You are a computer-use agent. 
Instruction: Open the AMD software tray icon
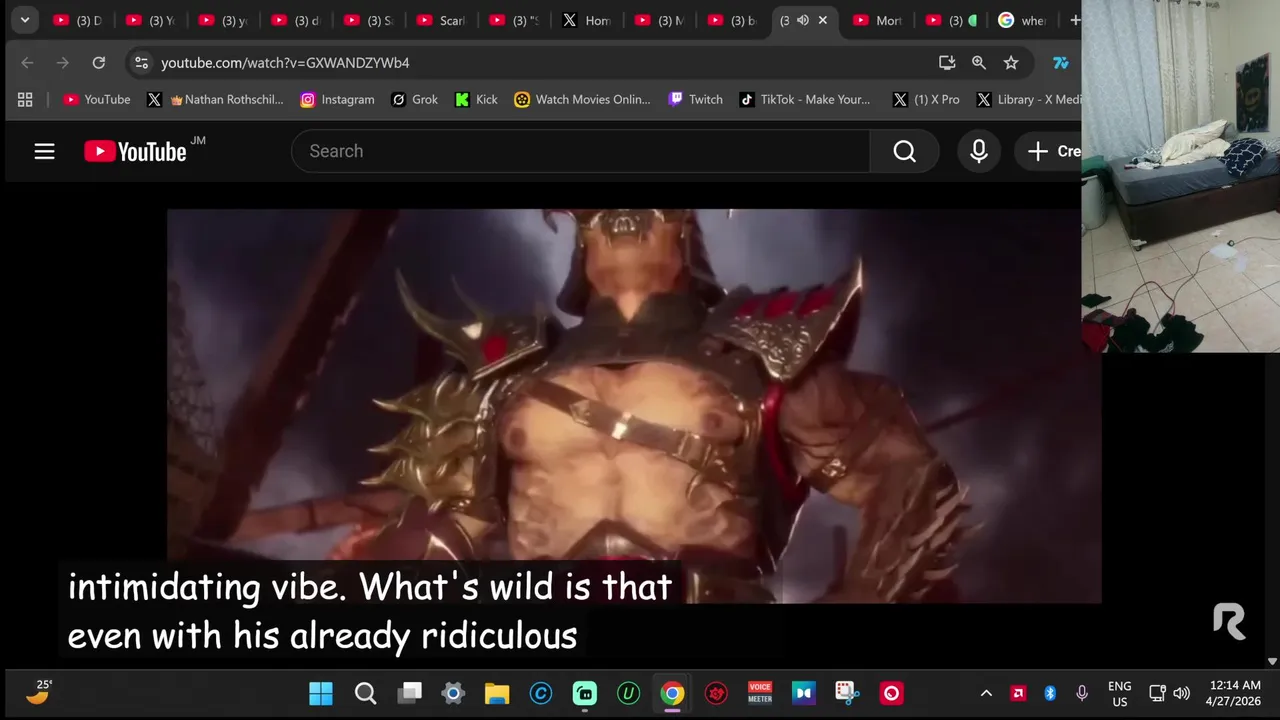pyautogui.click(x=1018, y=693)
